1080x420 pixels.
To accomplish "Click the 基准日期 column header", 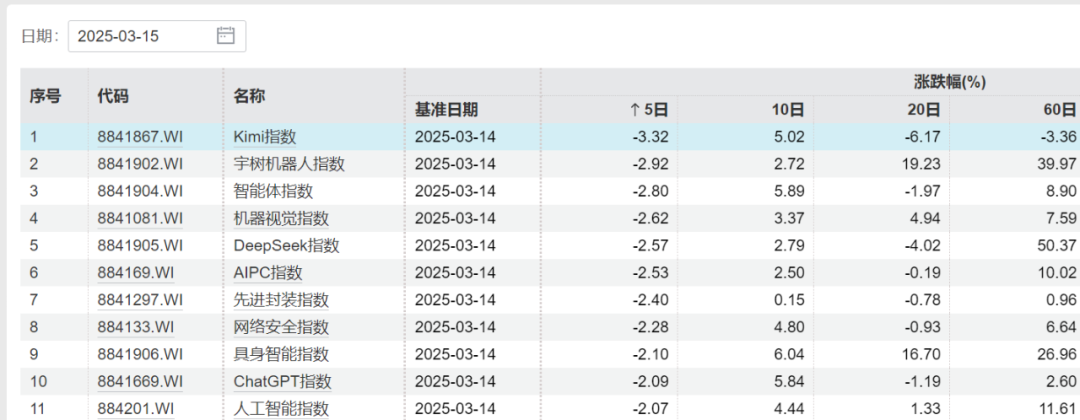I will coord(446,109).
